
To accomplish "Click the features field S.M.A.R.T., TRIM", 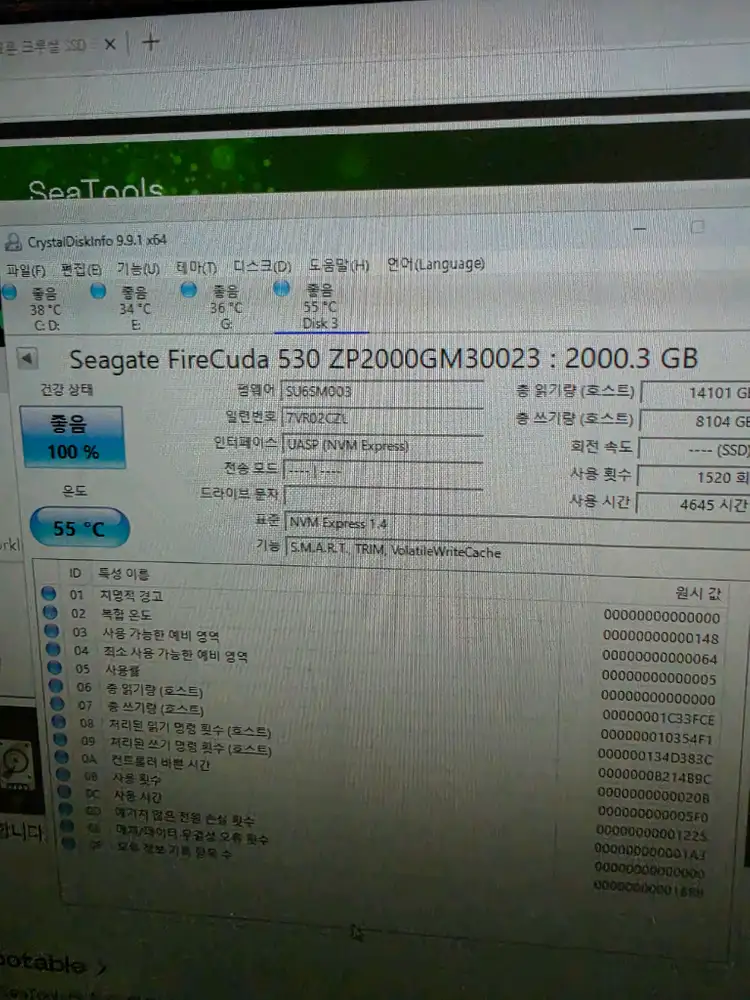I will click(x=517, y=550).
